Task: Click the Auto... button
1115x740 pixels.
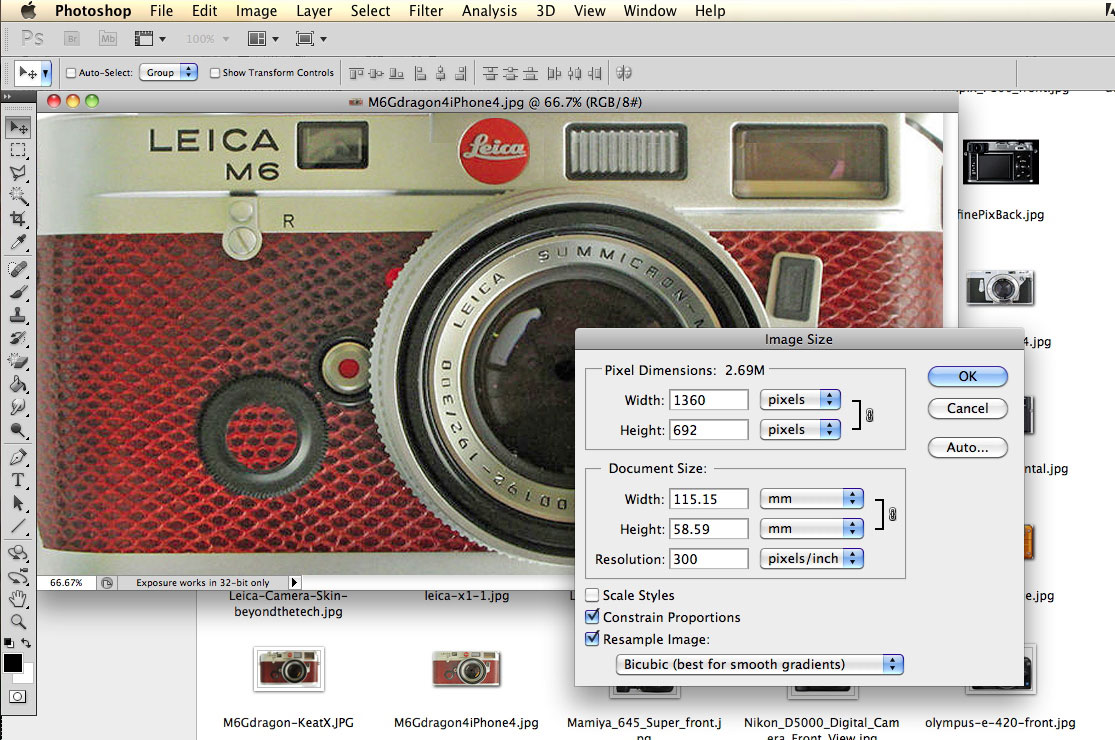Action: click(968, 447)
